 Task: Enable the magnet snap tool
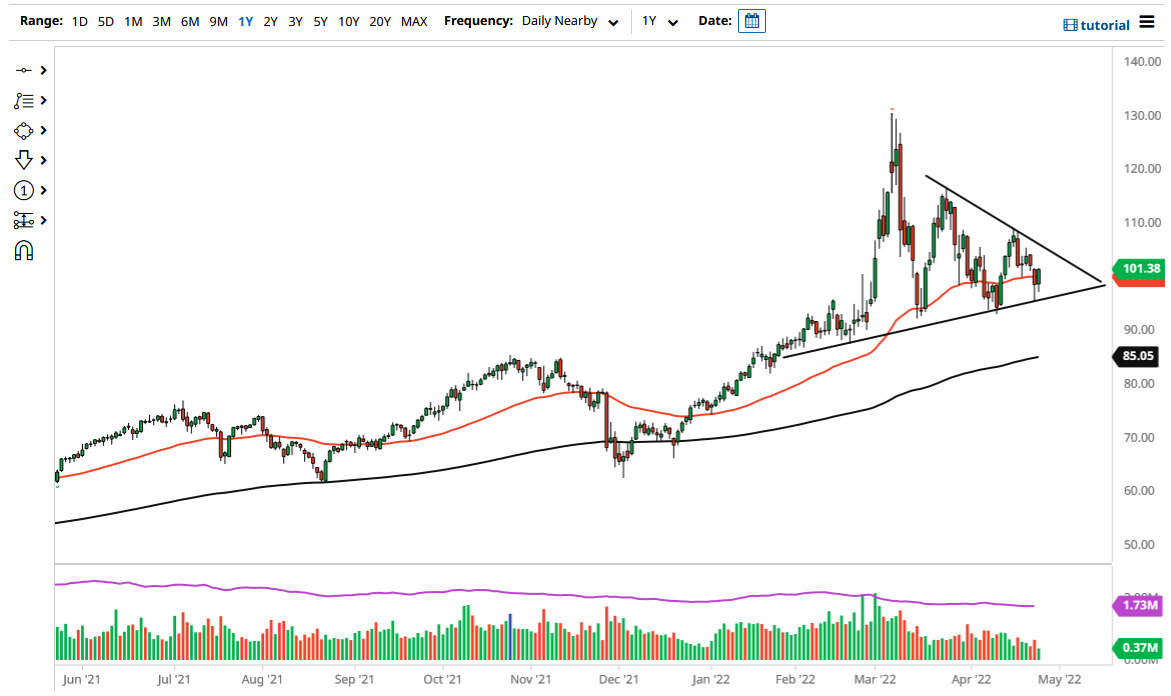pyautogui.click(x=25, y=250)
